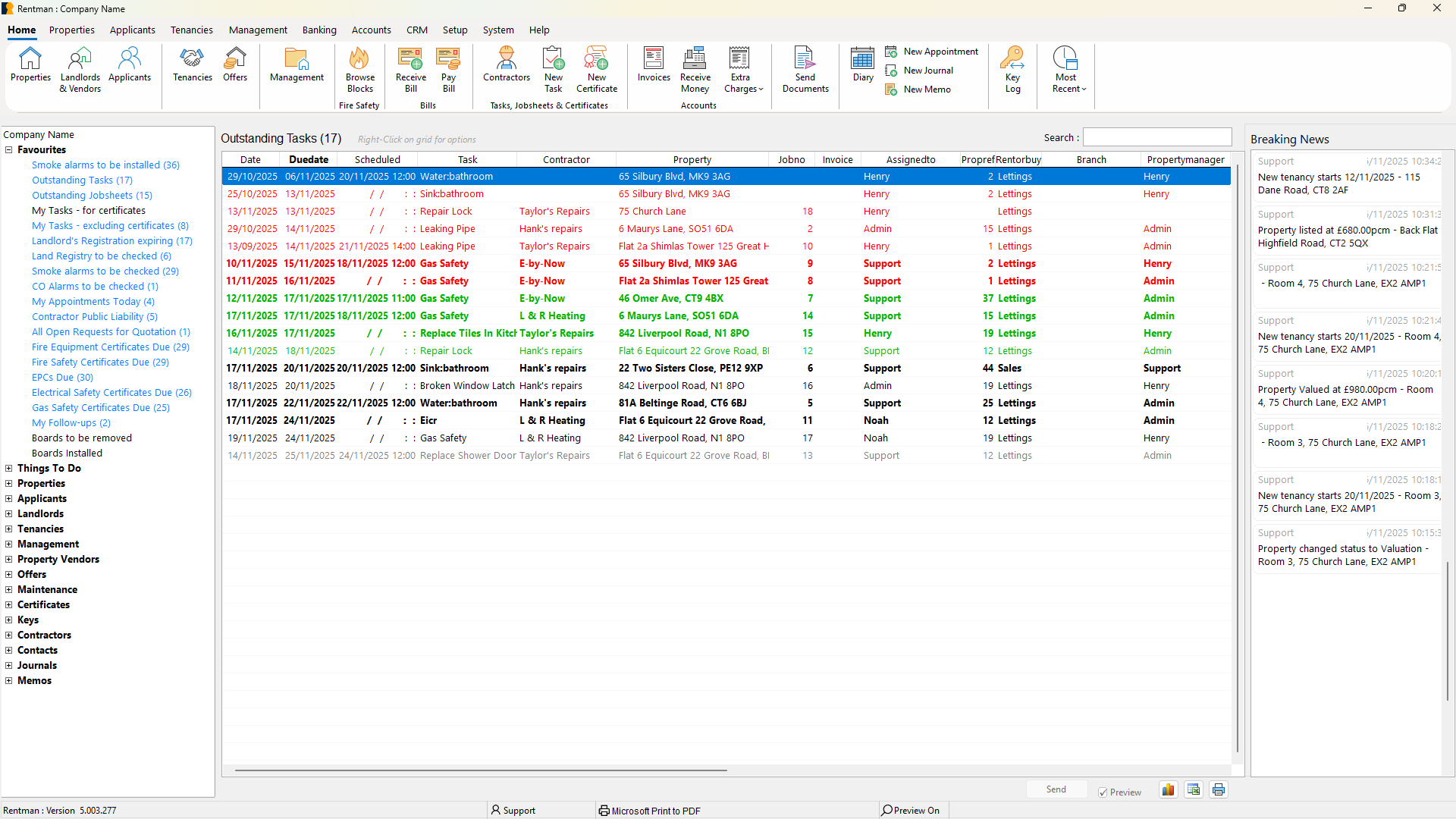Click the New Appointment button
Screen dimensions: 1456x819
coord(932,52)
